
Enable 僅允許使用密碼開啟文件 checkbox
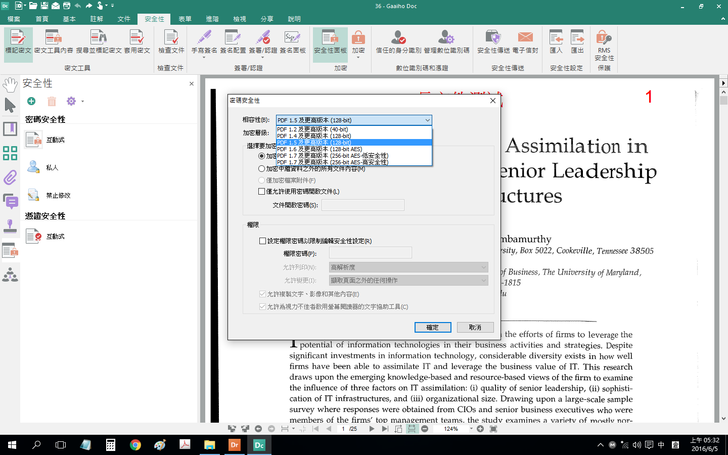[262, 191]
